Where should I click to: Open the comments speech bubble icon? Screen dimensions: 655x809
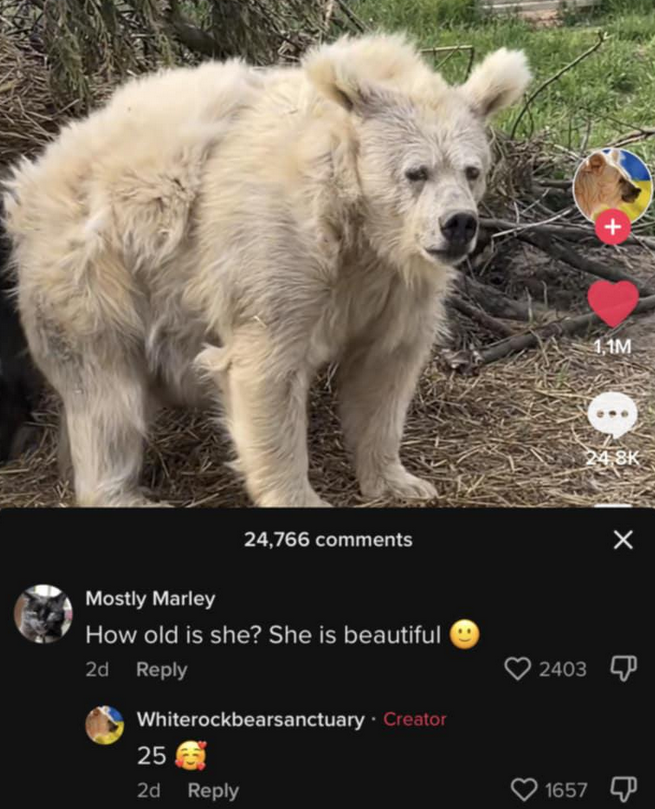[x=613, y=414]
